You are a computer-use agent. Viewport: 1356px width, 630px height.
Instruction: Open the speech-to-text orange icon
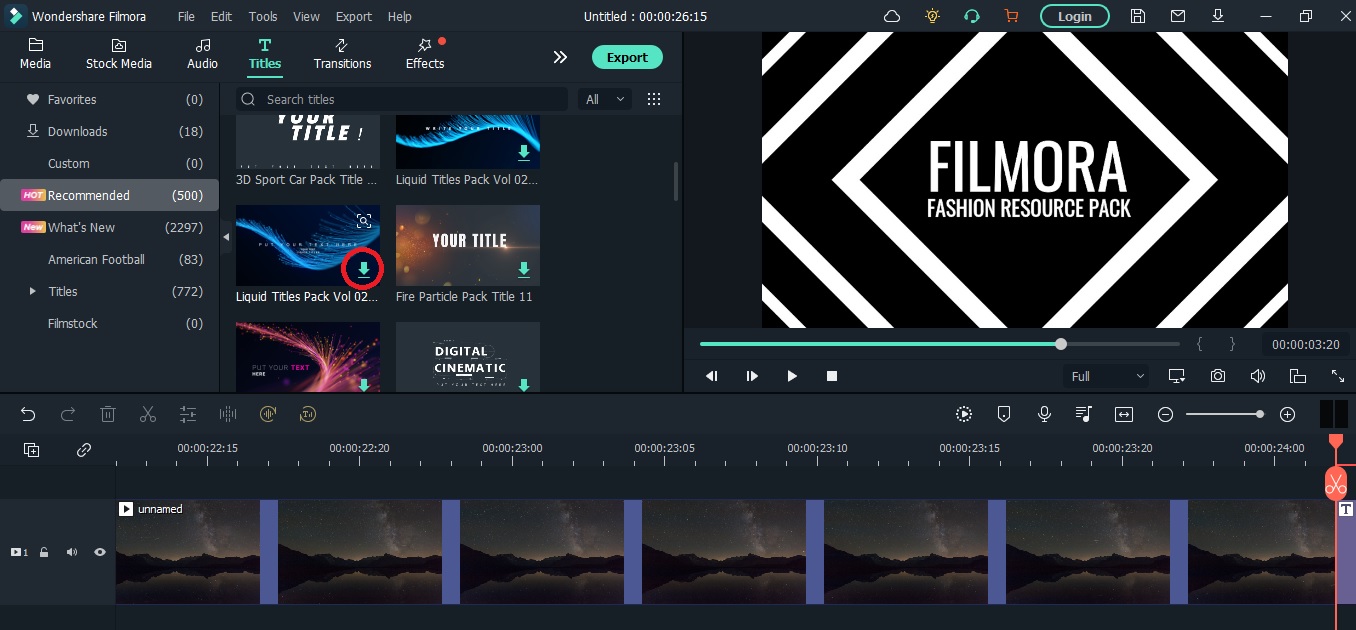308,414
